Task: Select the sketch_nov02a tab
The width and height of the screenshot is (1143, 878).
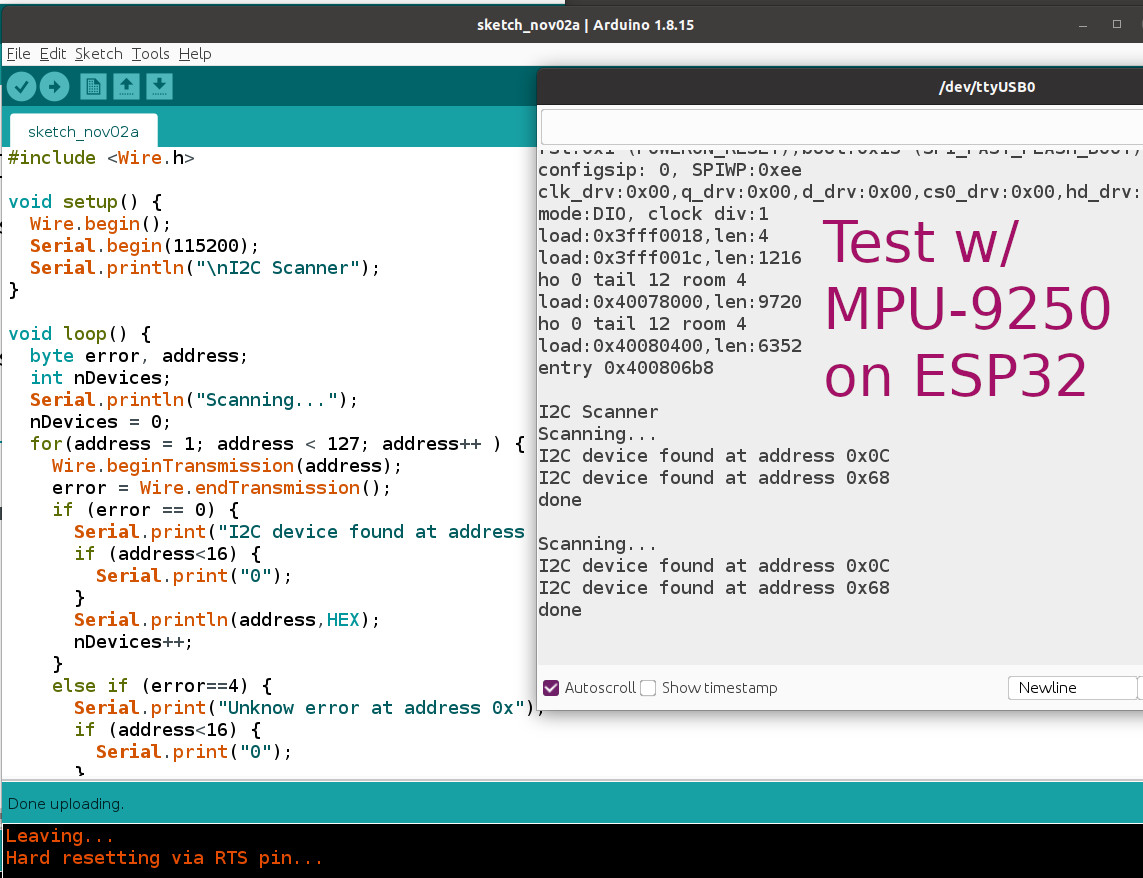Action: (x=83, y=131)
